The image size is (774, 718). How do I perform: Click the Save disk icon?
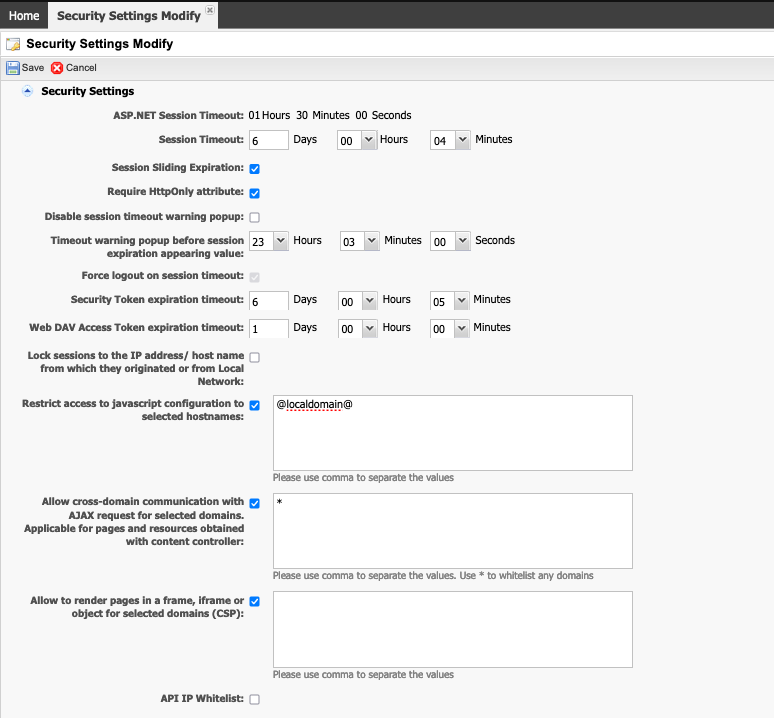[13, 68]
